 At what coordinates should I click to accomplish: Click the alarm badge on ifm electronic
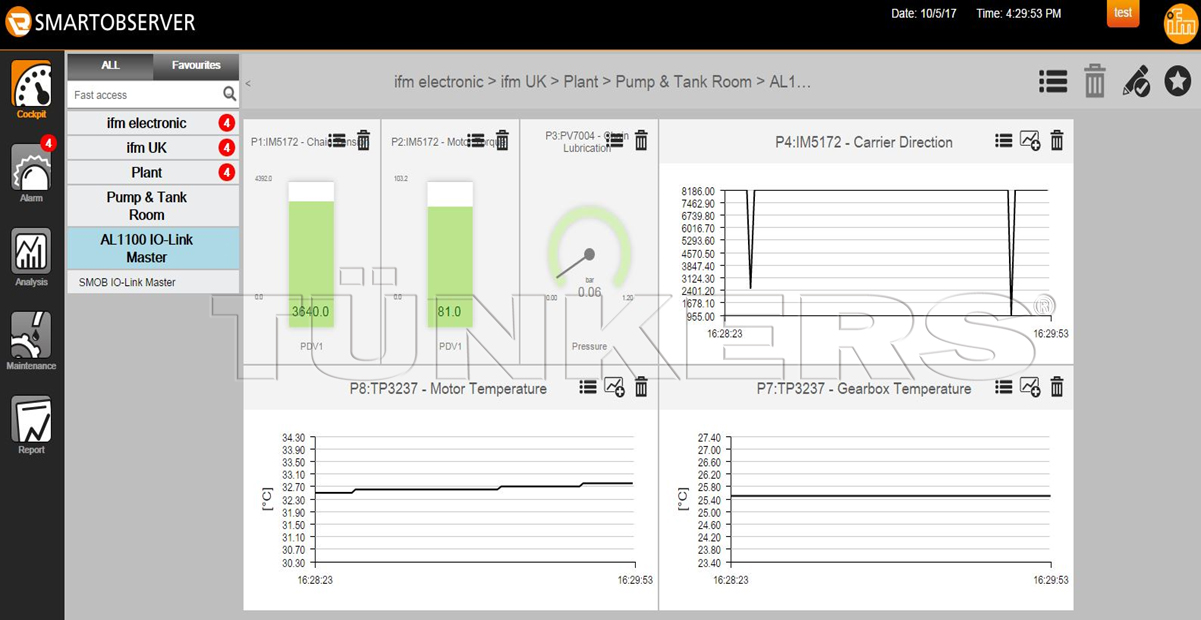click(x=227, y=123)
